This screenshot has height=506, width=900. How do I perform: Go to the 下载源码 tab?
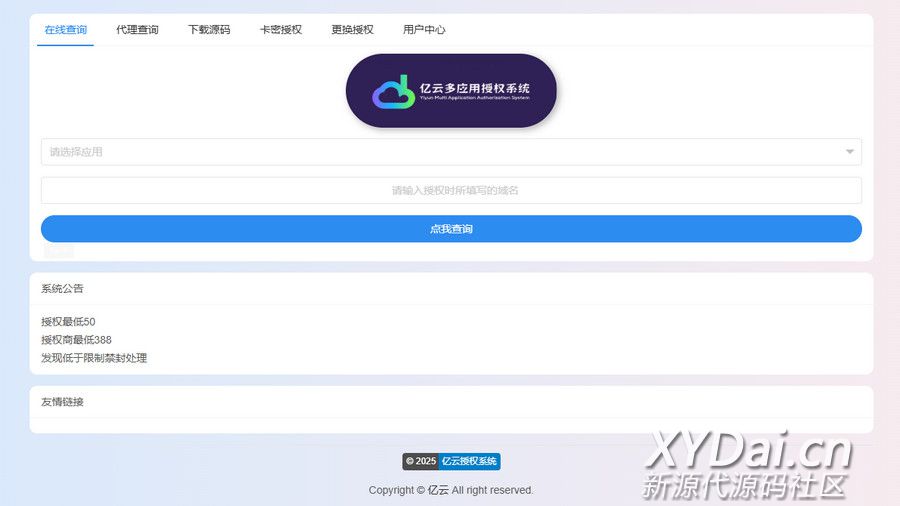[209, 30]
